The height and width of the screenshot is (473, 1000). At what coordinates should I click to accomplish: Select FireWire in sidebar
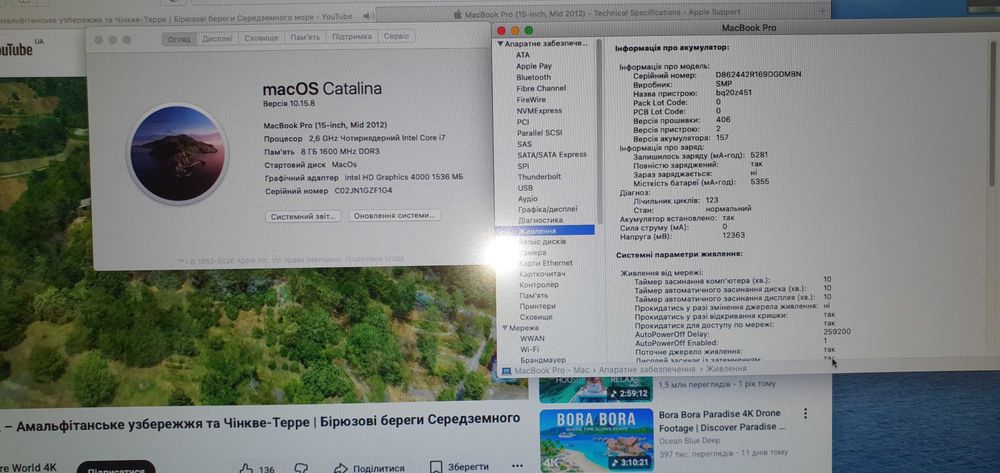pos(531,99)
